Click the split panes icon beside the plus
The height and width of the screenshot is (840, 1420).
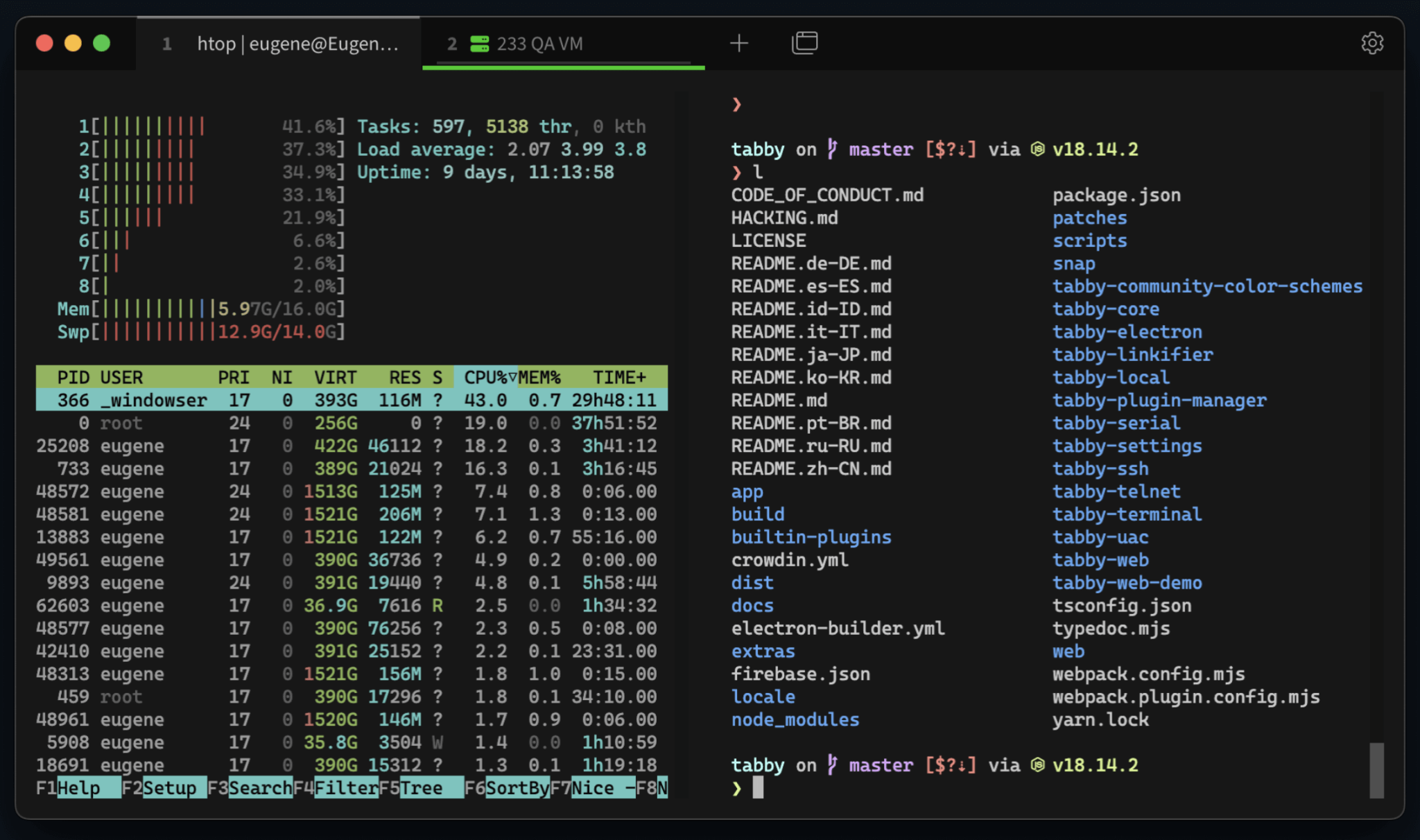(x=805, y=42)
